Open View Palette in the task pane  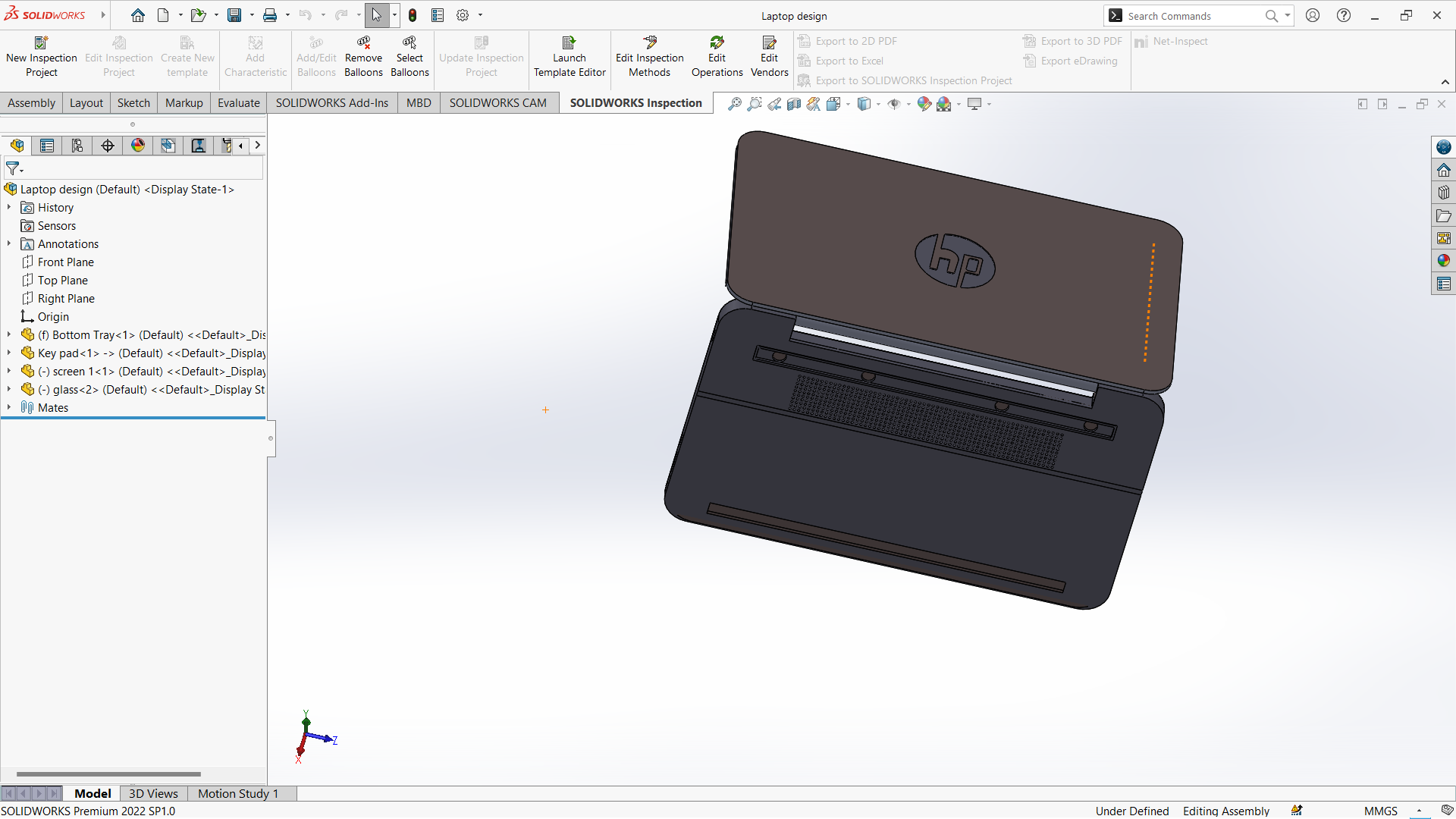tap(1444, 238)
